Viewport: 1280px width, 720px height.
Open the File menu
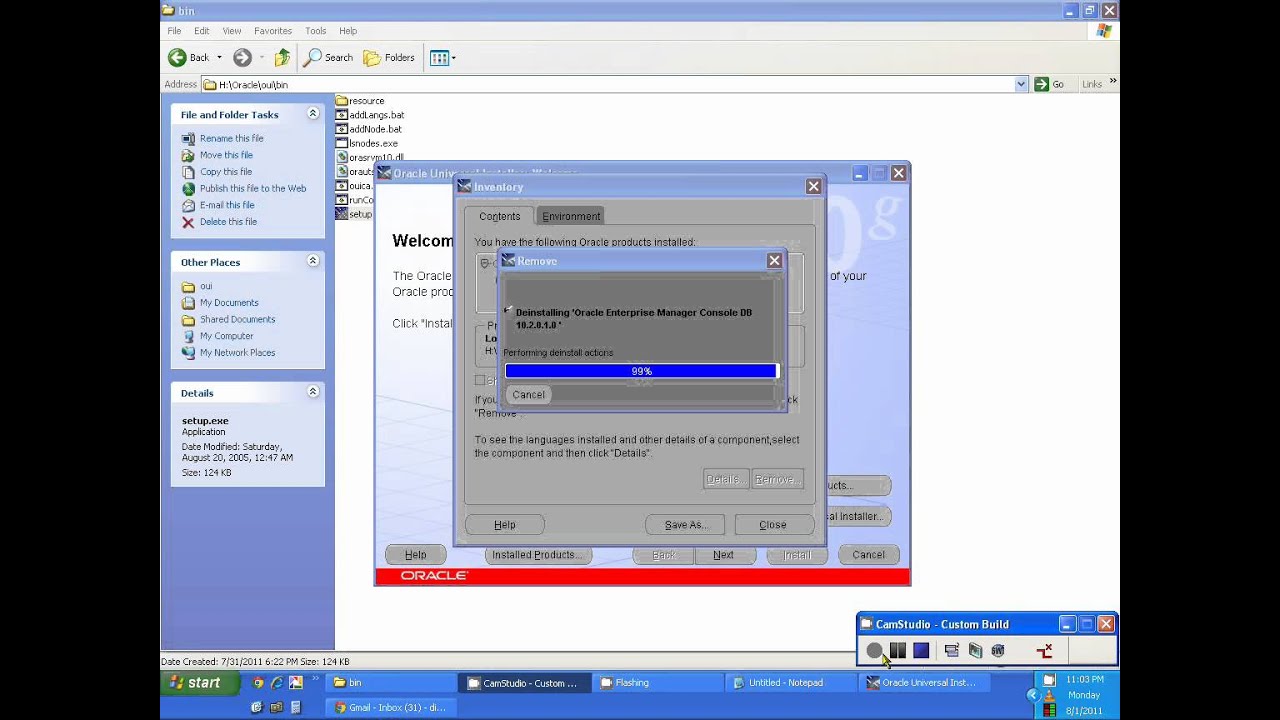click(x=174, y=31)
